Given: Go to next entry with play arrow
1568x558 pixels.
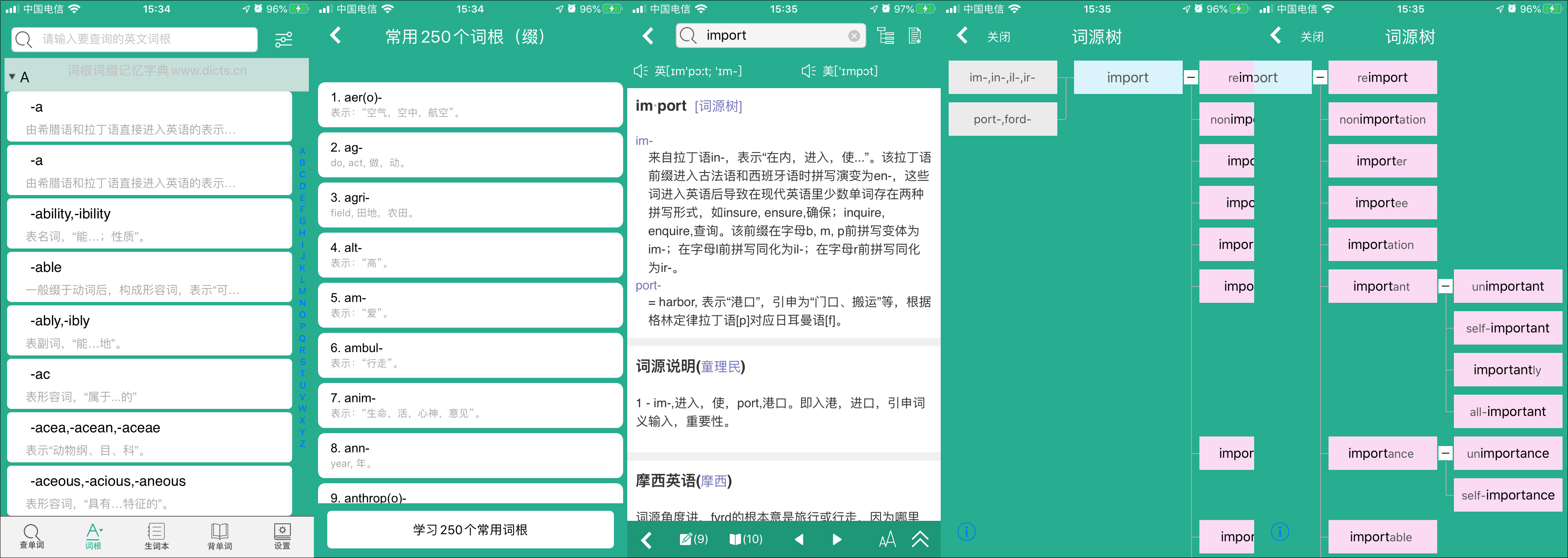Looking at the screenshot, I should coord(837,539).
